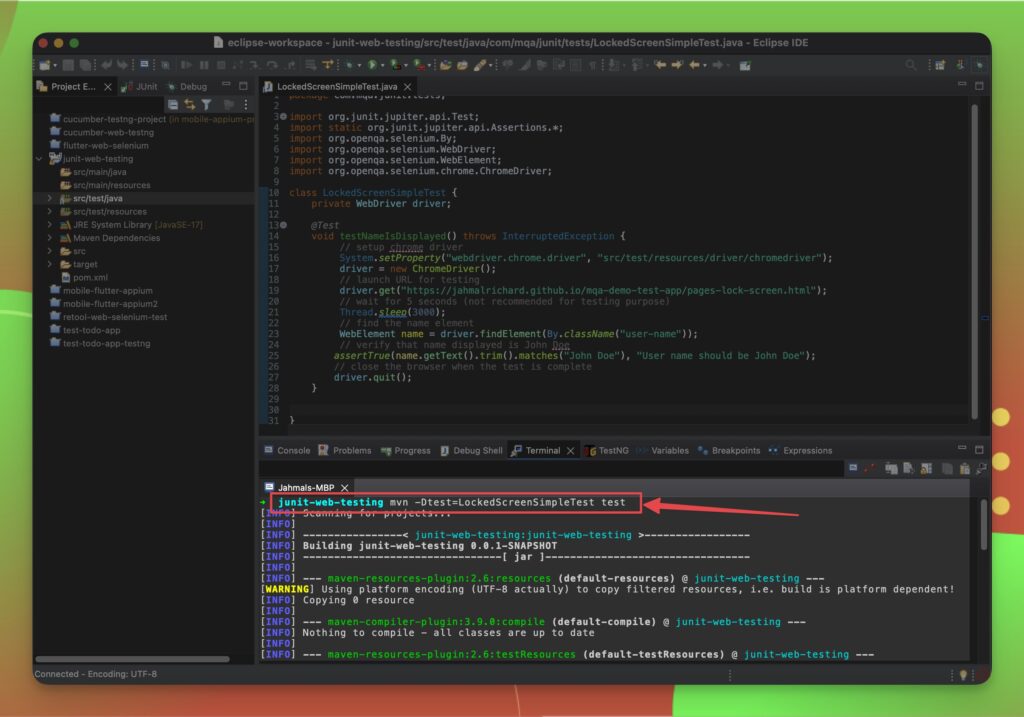The image size is (1024, 717).
Task: Click the green Run toolbar button
Action: click(x=372, y=65)
